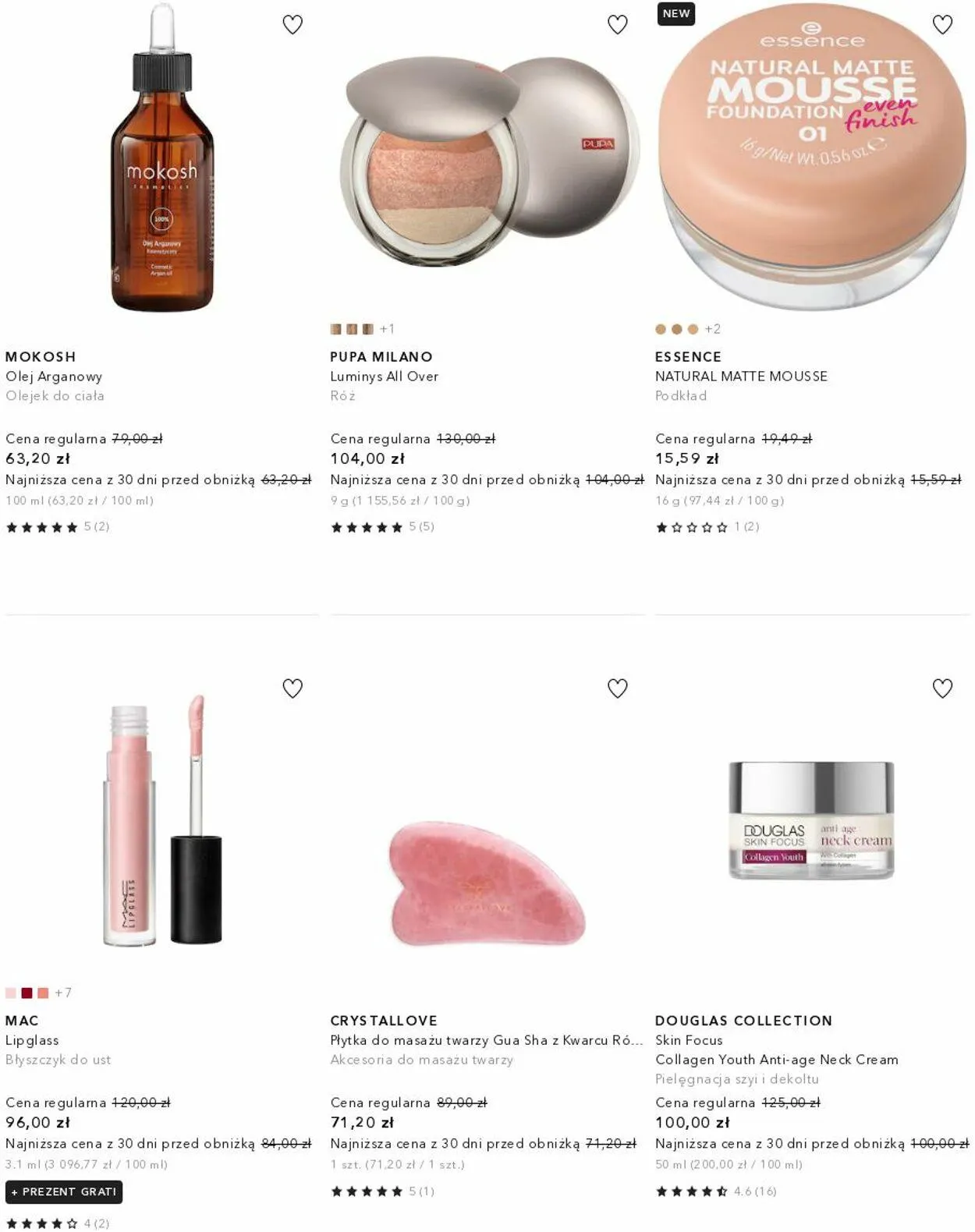Click the MAC Lipglass product image
975x1232 pixels.
pos(162,820)
